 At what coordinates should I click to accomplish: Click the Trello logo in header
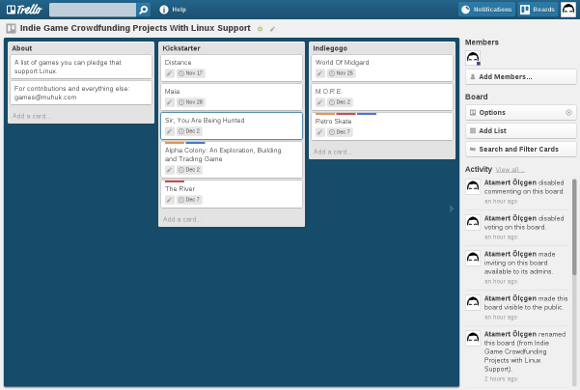pos(24,10)
